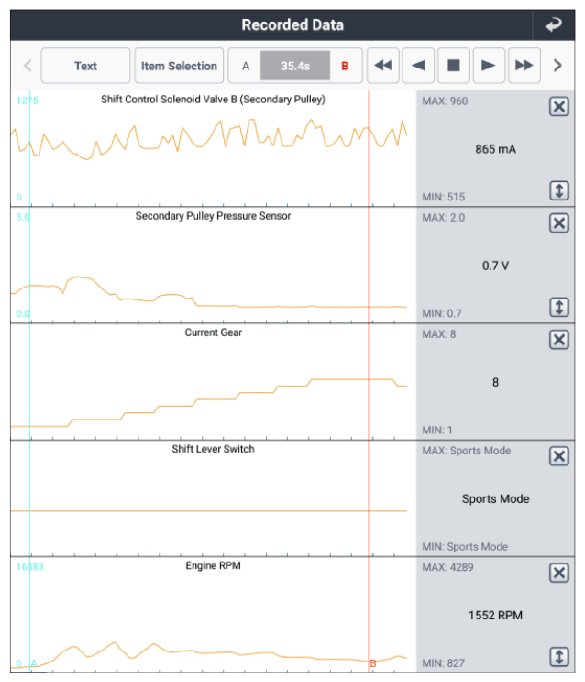Show next toolbar page with right chevron
Image resolution: width=585 pixels, height=682 pixels.
pyautogui.click(x=558, y=66)
